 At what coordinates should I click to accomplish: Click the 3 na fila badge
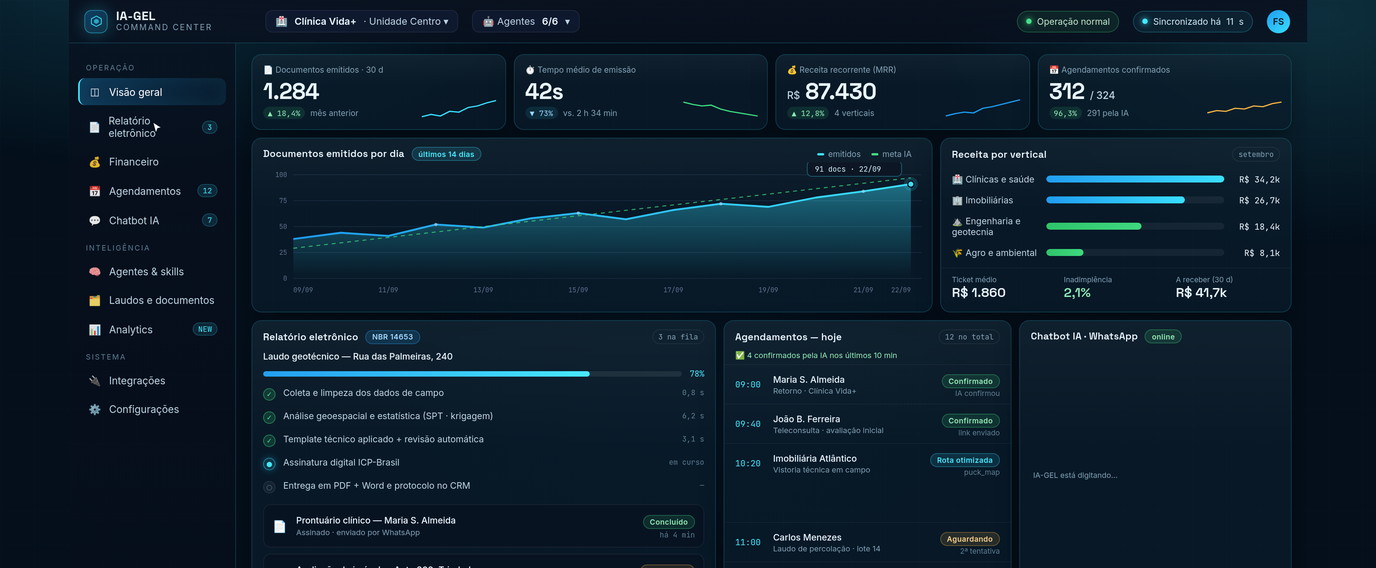click(x=679, y=337)
